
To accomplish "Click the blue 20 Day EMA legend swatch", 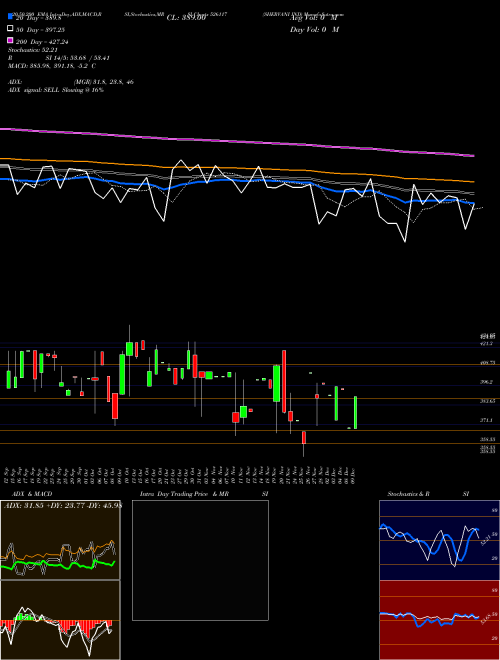I will tap(10, 16).
